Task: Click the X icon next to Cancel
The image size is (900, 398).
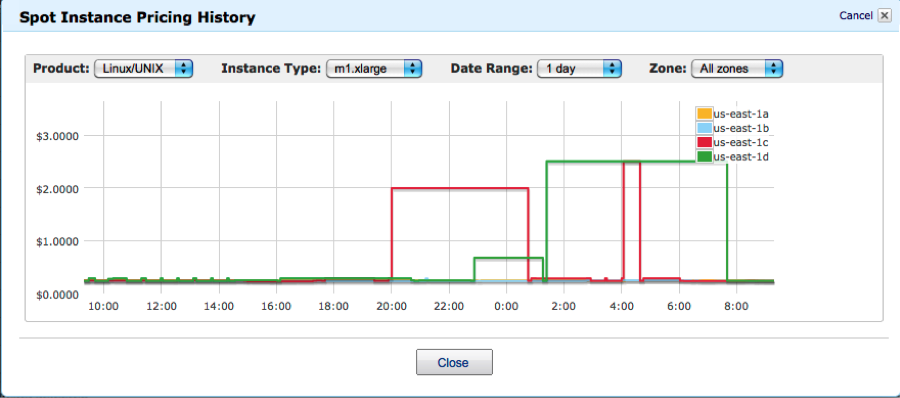Action: click(884, 16)
